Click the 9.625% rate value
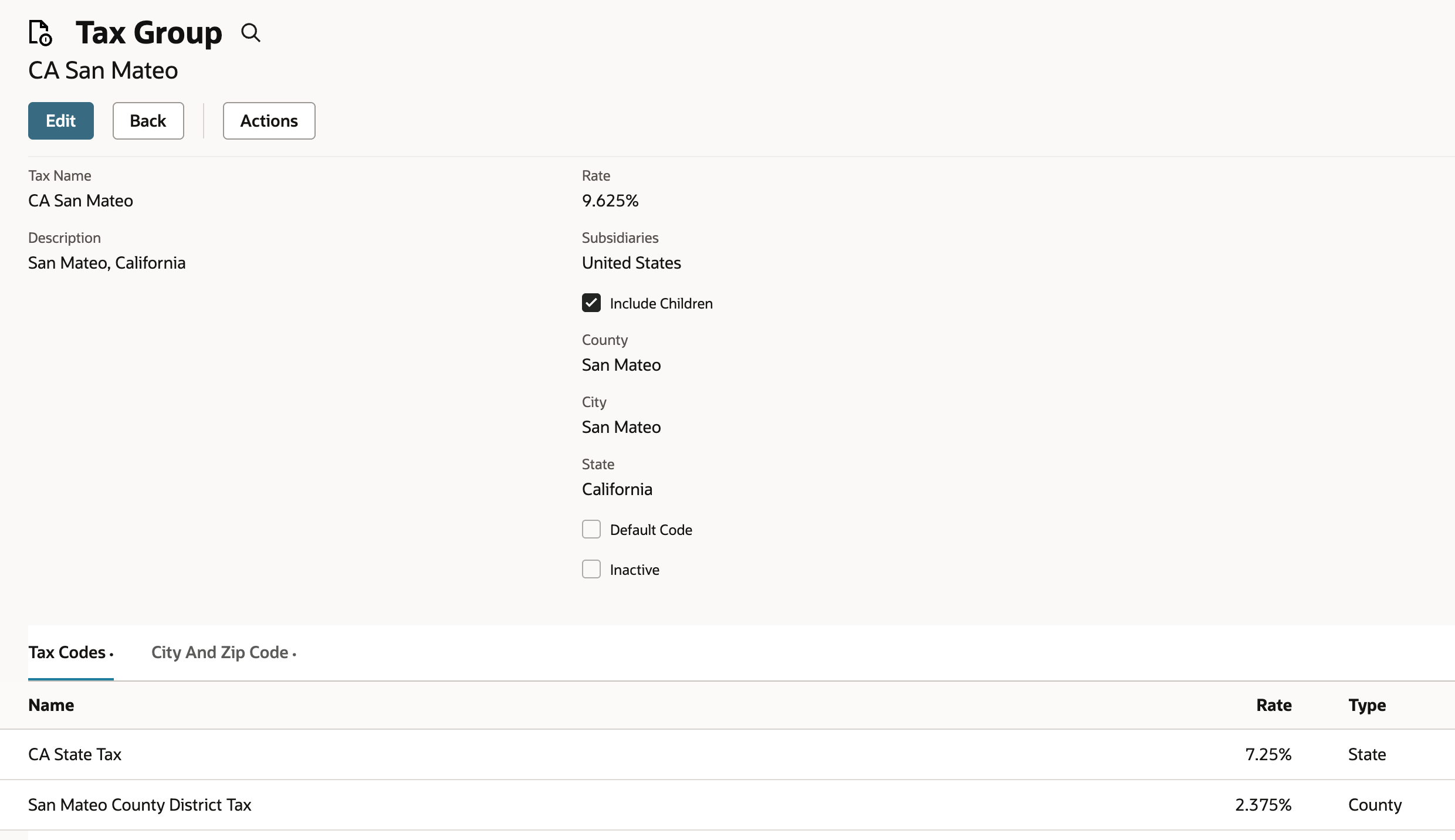1455x840 pixels. pyautogui.click(x=610, y=201)
